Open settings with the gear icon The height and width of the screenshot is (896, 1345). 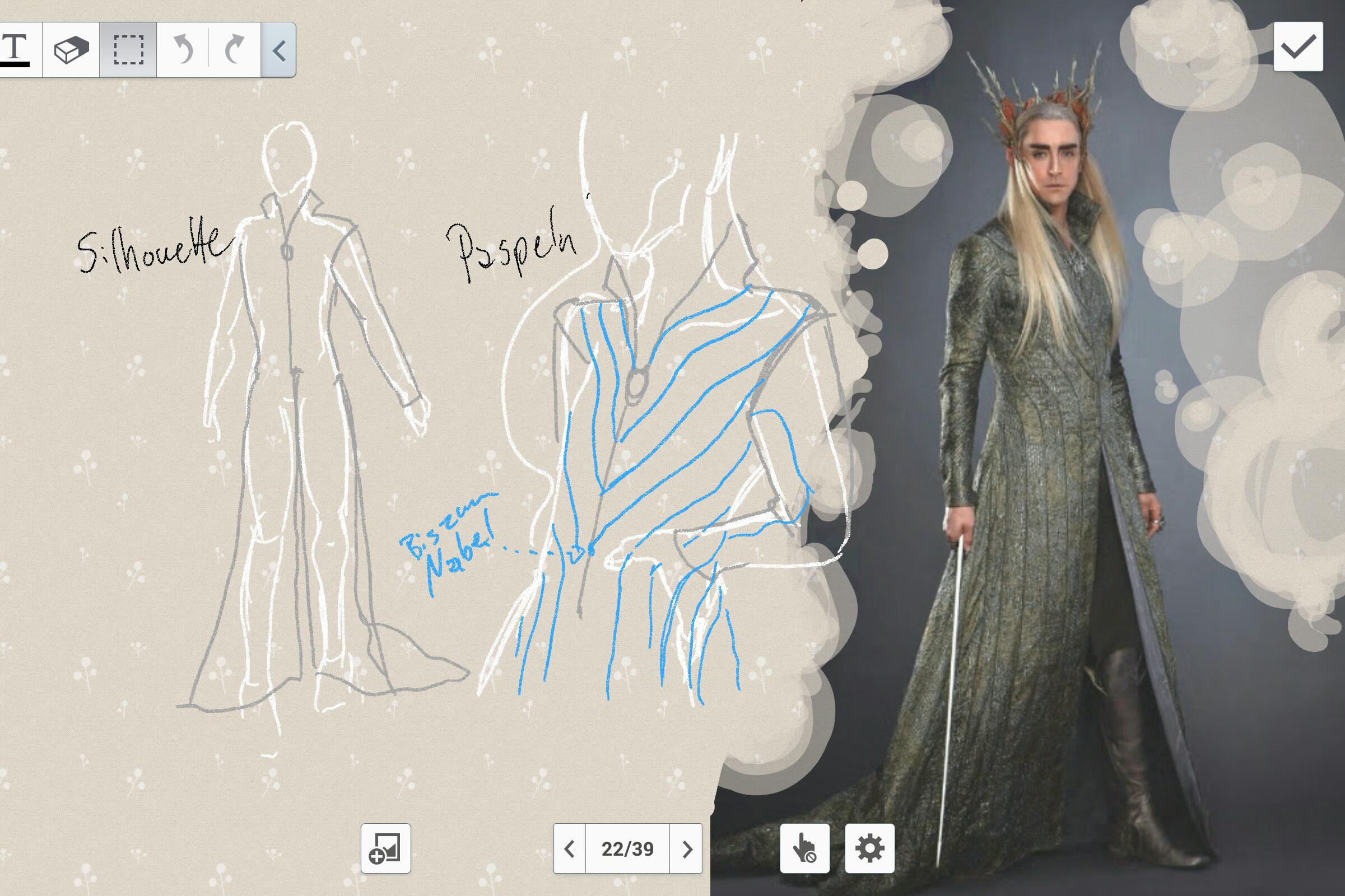[870, 848]
